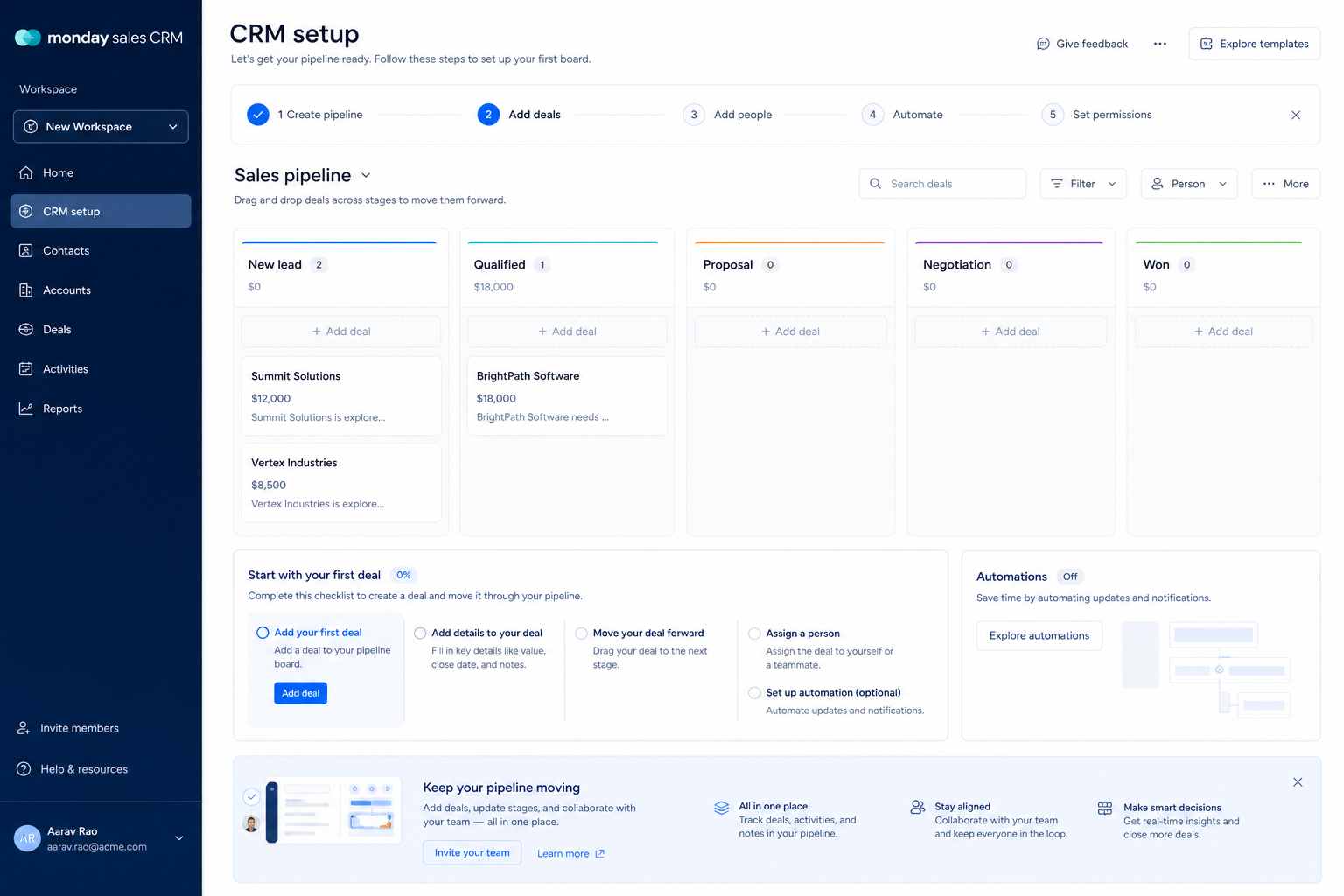The width and height of the screenshot is (1344, 896).
Task: Click the Invite members person icon
Action: [x=24, y=727]
